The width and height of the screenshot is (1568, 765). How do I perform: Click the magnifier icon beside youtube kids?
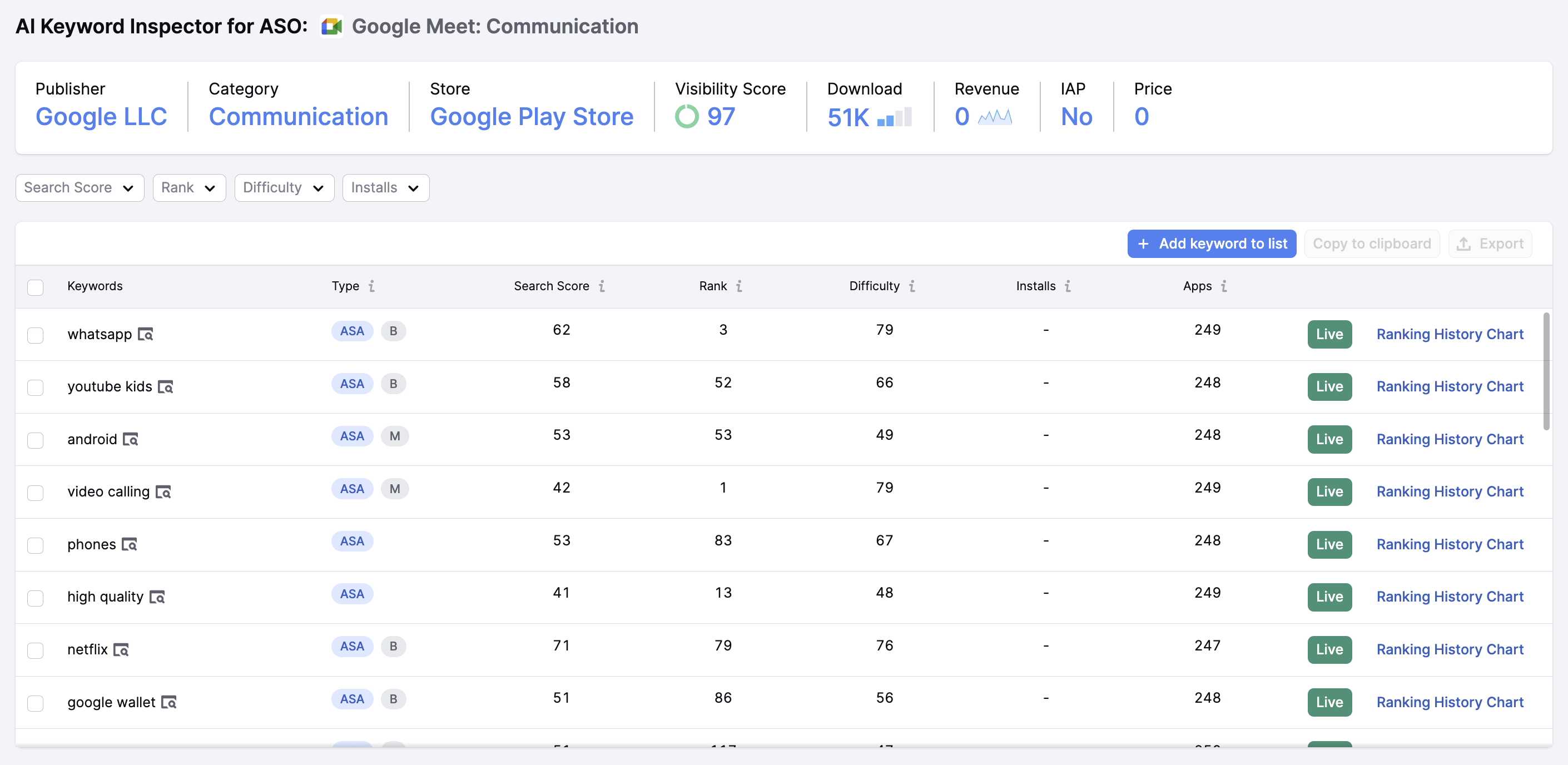[x=166, y=387]
